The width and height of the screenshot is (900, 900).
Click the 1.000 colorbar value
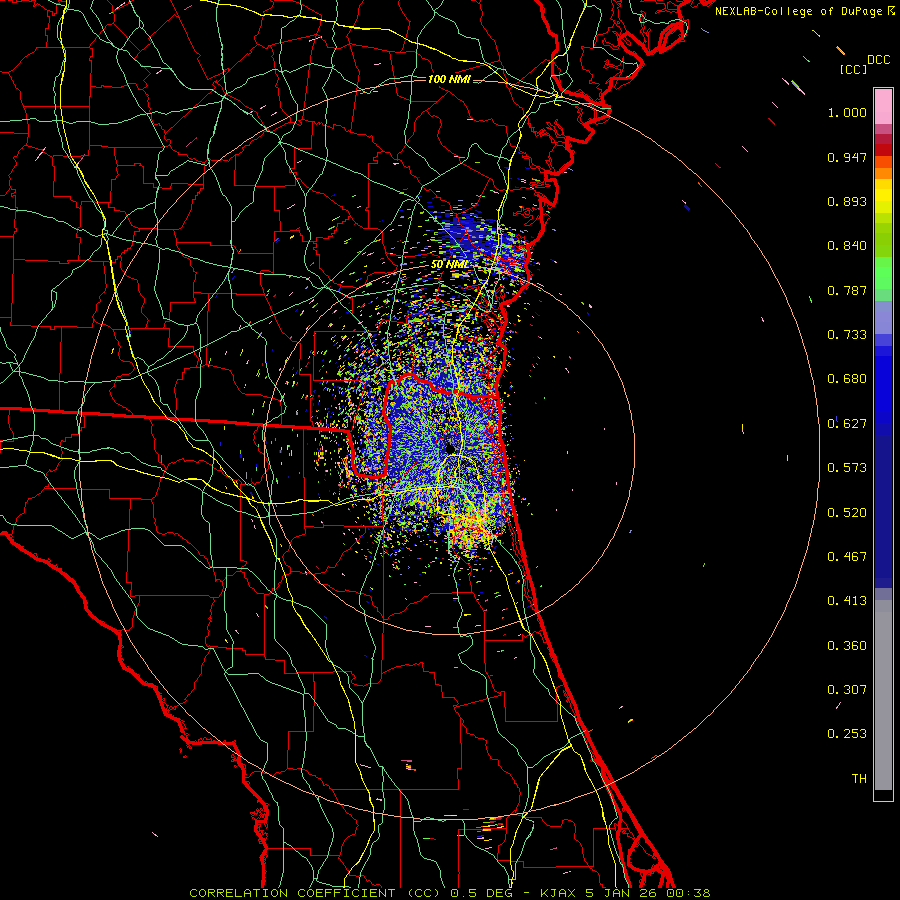point(847,112)
